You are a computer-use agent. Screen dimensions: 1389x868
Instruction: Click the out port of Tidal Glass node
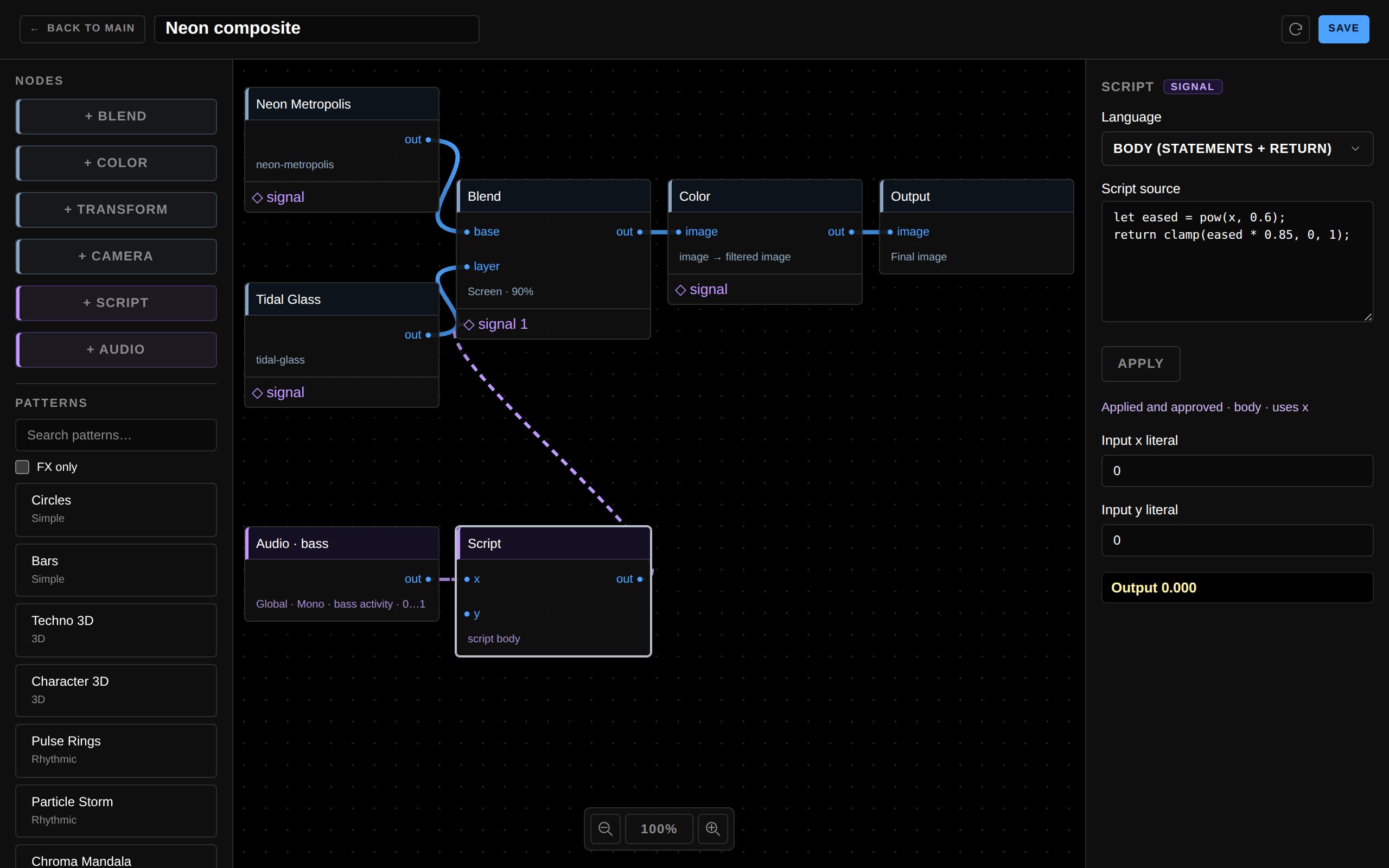428,335
